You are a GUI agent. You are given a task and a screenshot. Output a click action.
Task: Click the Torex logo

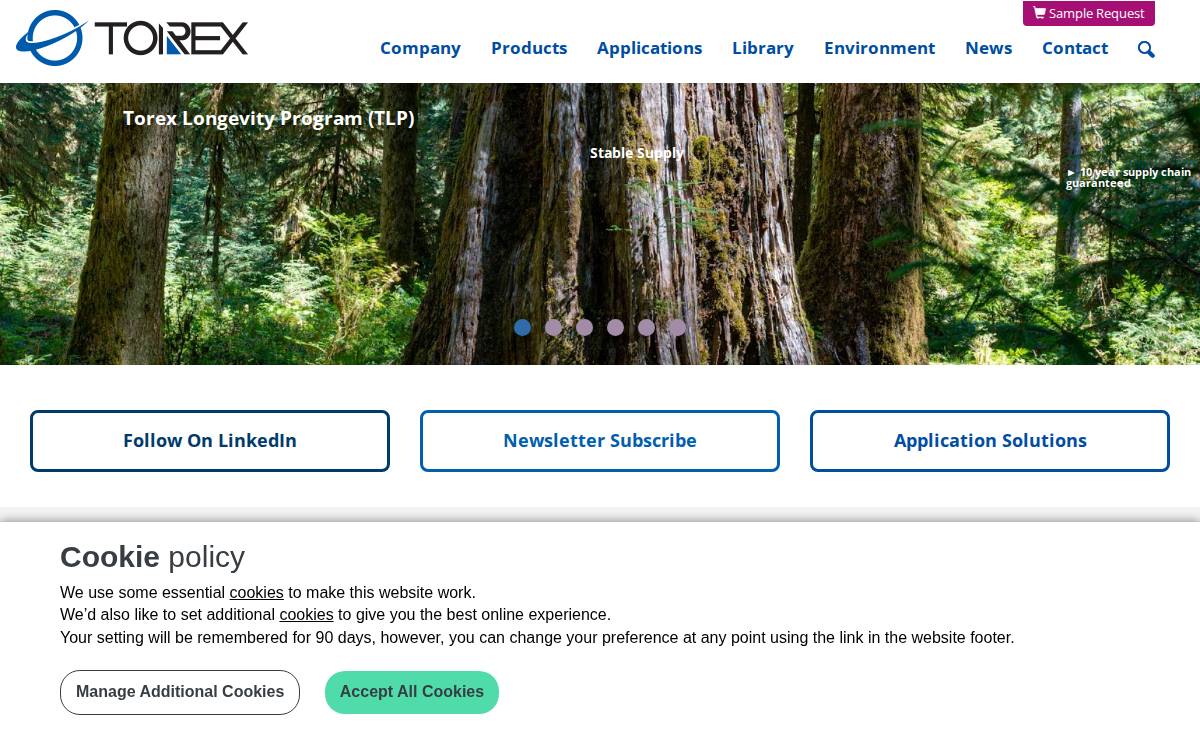click(132, 38)
